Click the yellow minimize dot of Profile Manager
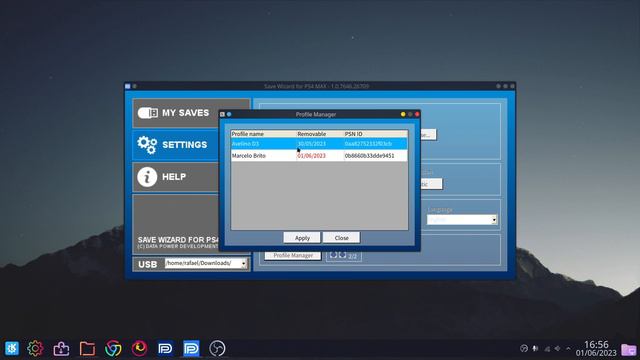This screenshot has height=360, width=640. 403,114
